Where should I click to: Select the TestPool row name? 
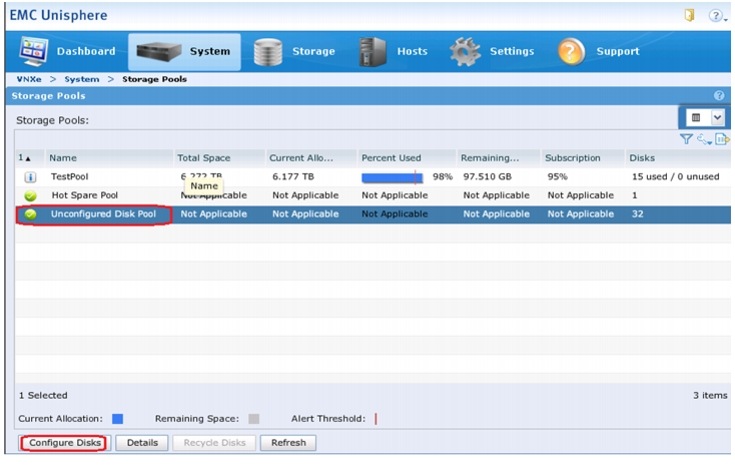pos(69,177)
